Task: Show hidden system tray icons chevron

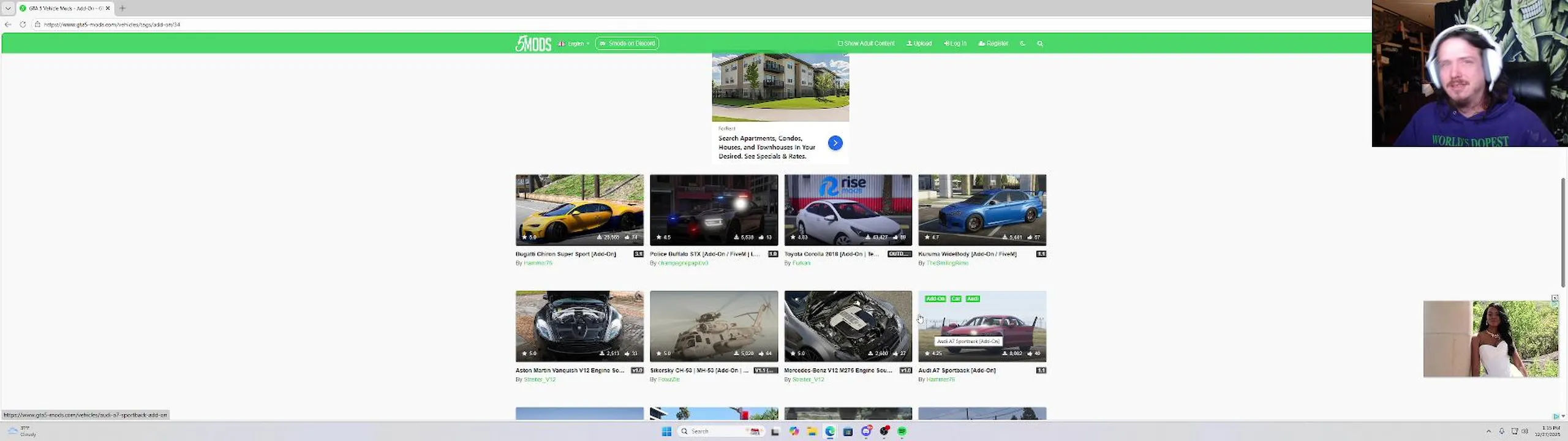Action: [1488, 431]
